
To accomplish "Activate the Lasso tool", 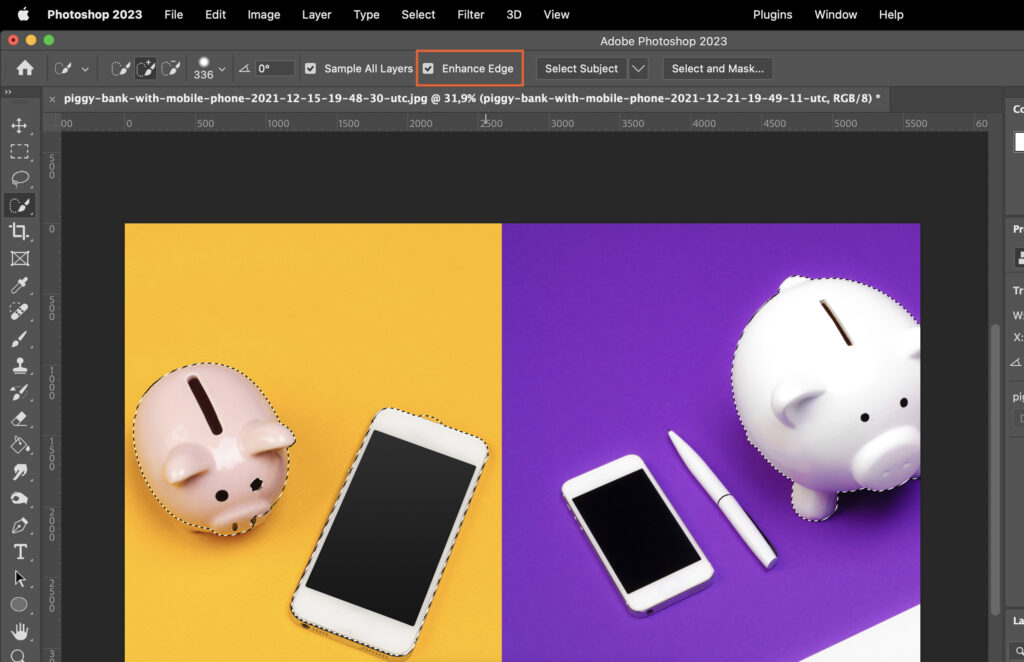I will tap(21, 178).
